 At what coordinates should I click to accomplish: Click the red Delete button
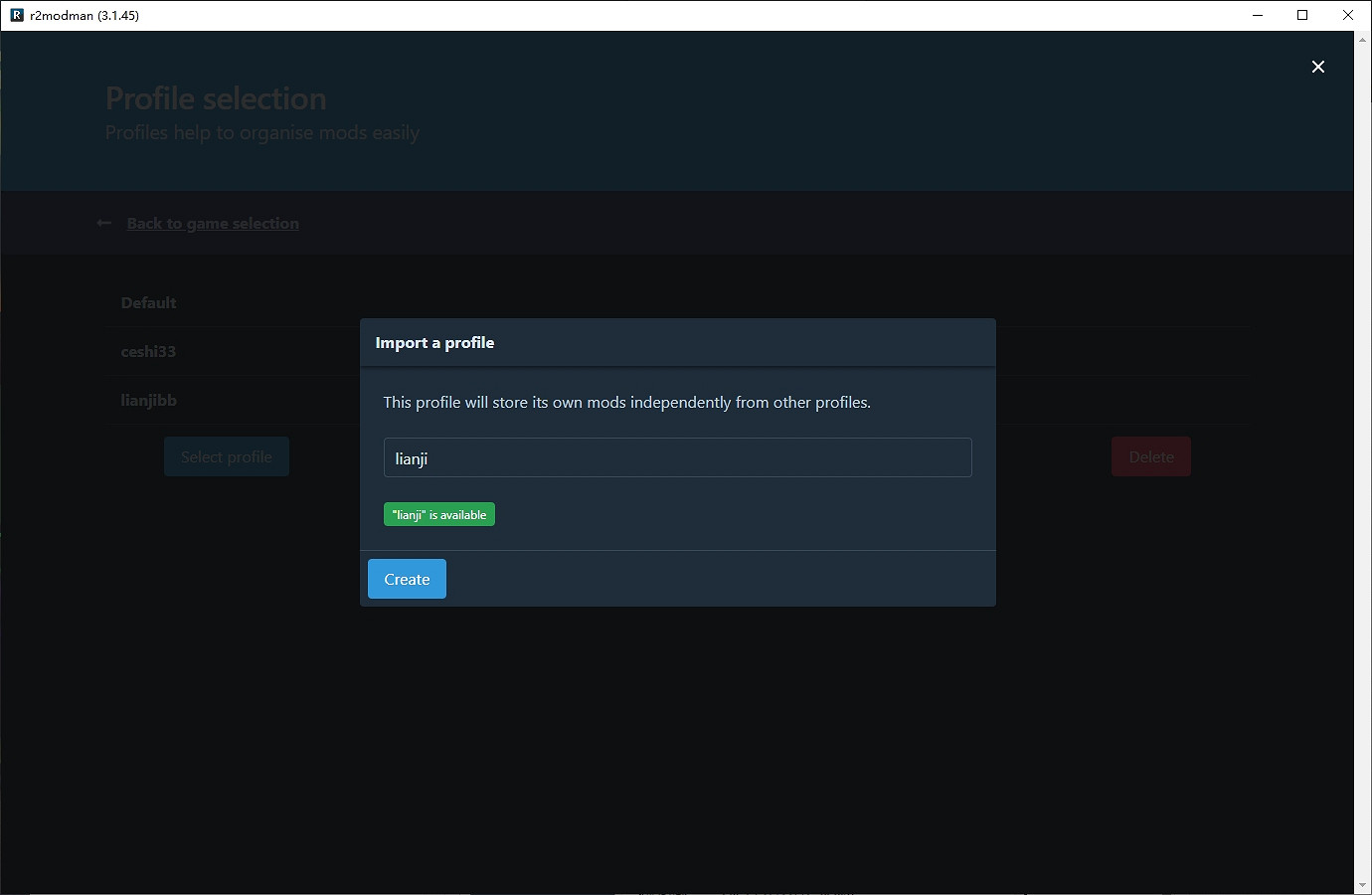click(x=1150, y=456)
